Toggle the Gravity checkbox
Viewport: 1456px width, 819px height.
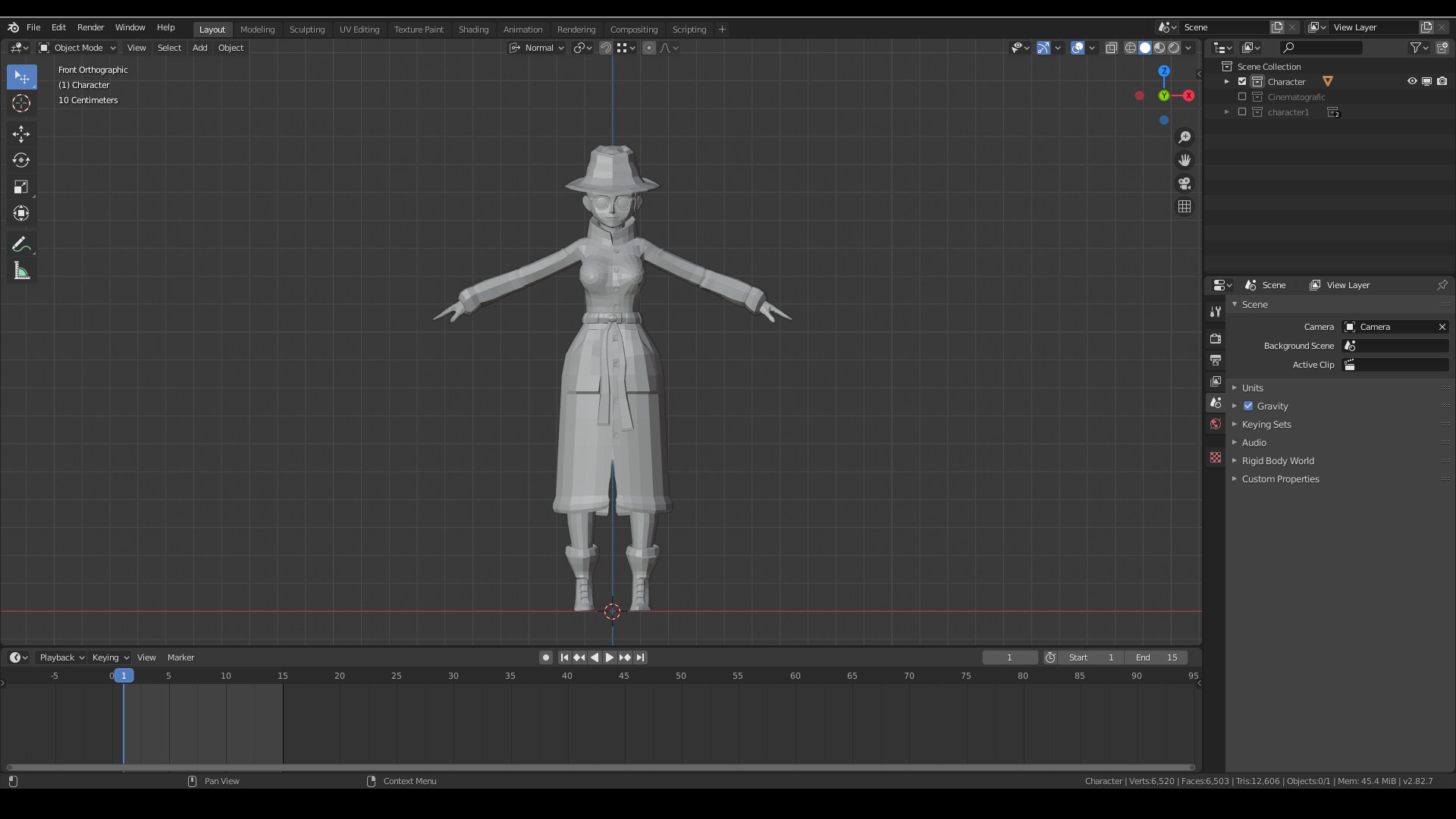[x=1248, y=406]
